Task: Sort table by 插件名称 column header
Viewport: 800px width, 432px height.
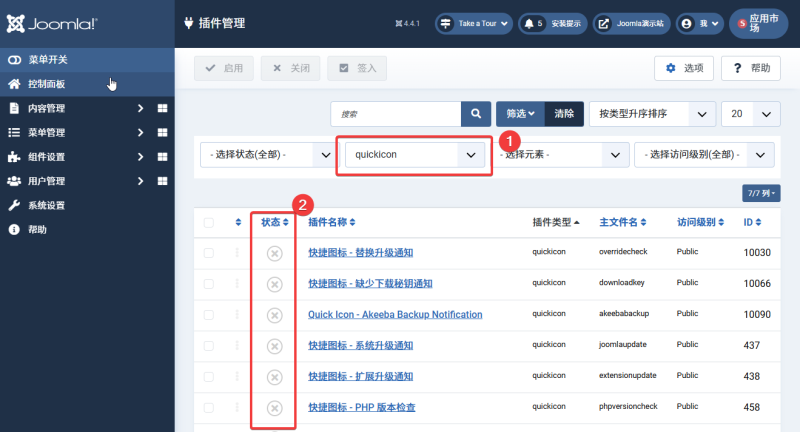Action: tap(331, 222)
